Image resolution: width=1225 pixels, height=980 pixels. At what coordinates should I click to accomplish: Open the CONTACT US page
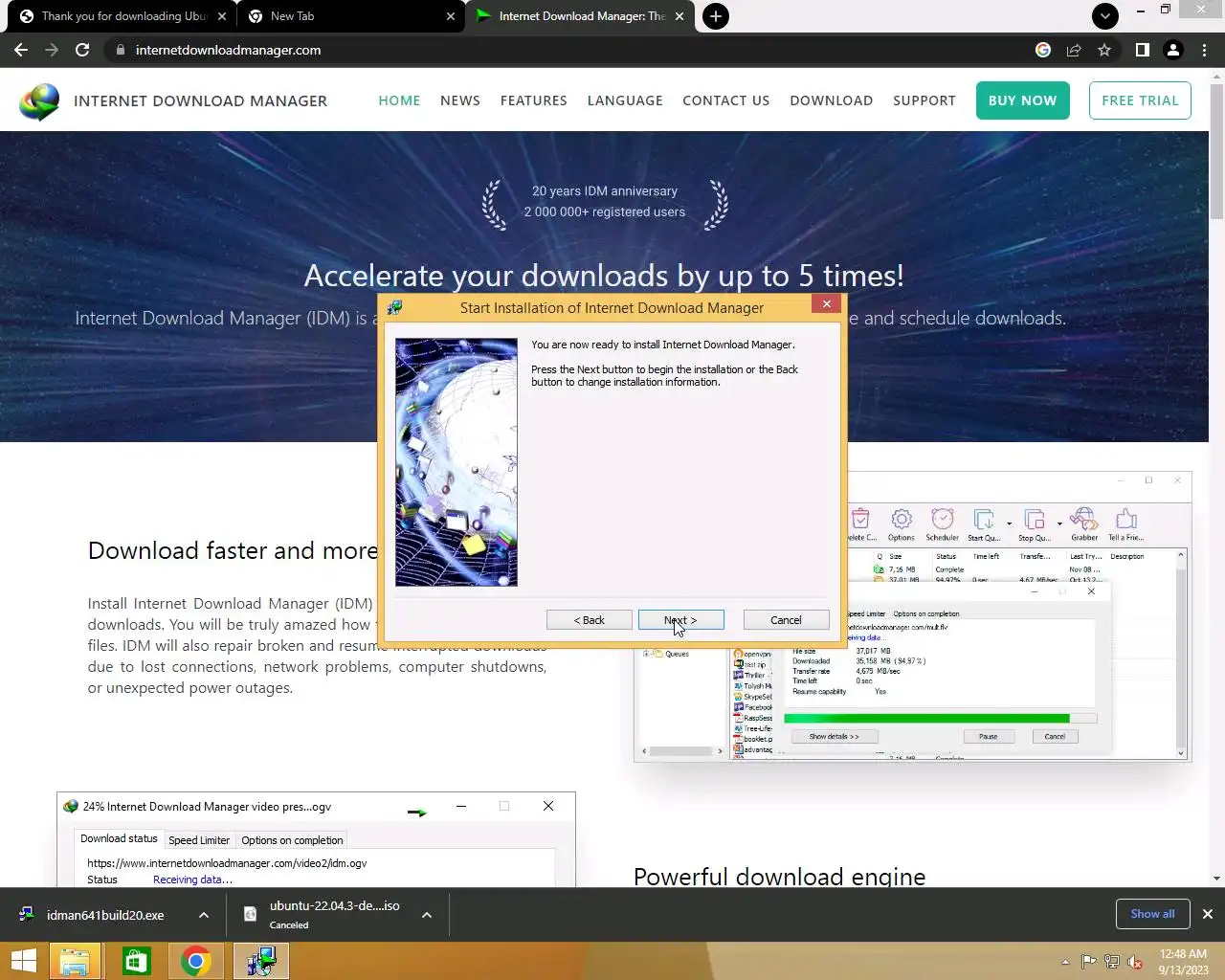pos(726,100)
